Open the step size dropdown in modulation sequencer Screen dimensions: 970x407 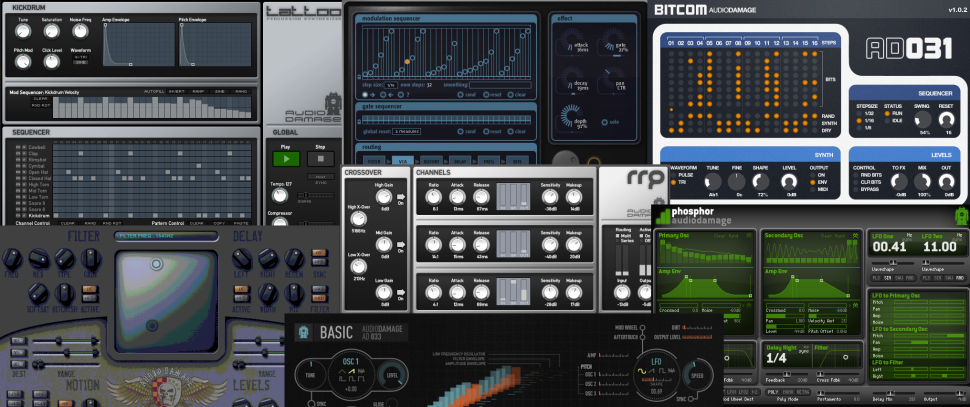[x=391, y=85]
